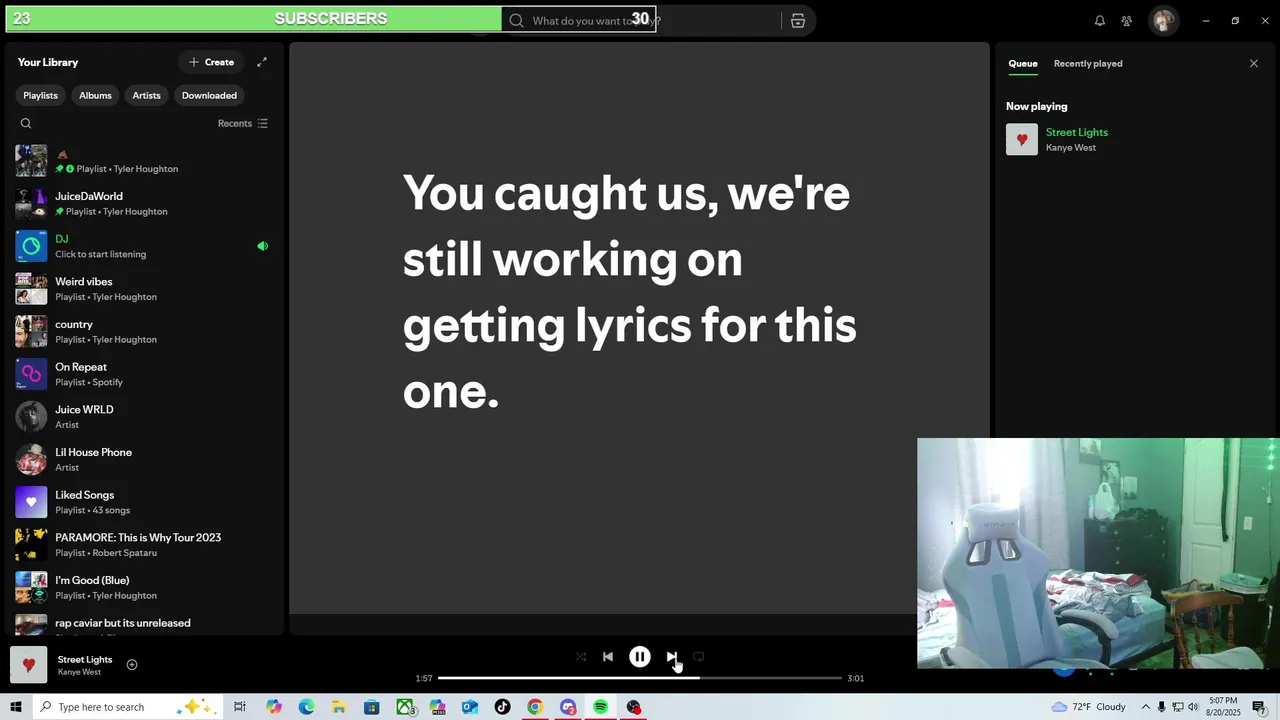This screenshot has height=720, width=1280.
Task: Open the Xbox app on the taskbar
Action: pos(405,707)
